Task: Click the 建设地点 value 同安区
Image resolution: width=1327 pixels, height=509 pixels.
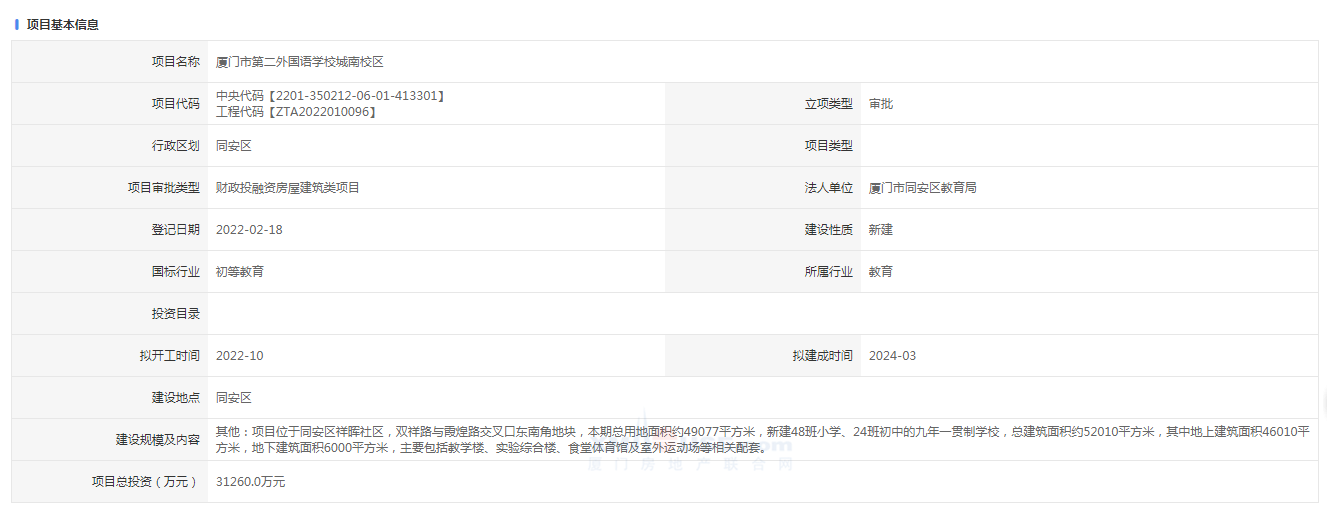Action: tap(233, 398)
